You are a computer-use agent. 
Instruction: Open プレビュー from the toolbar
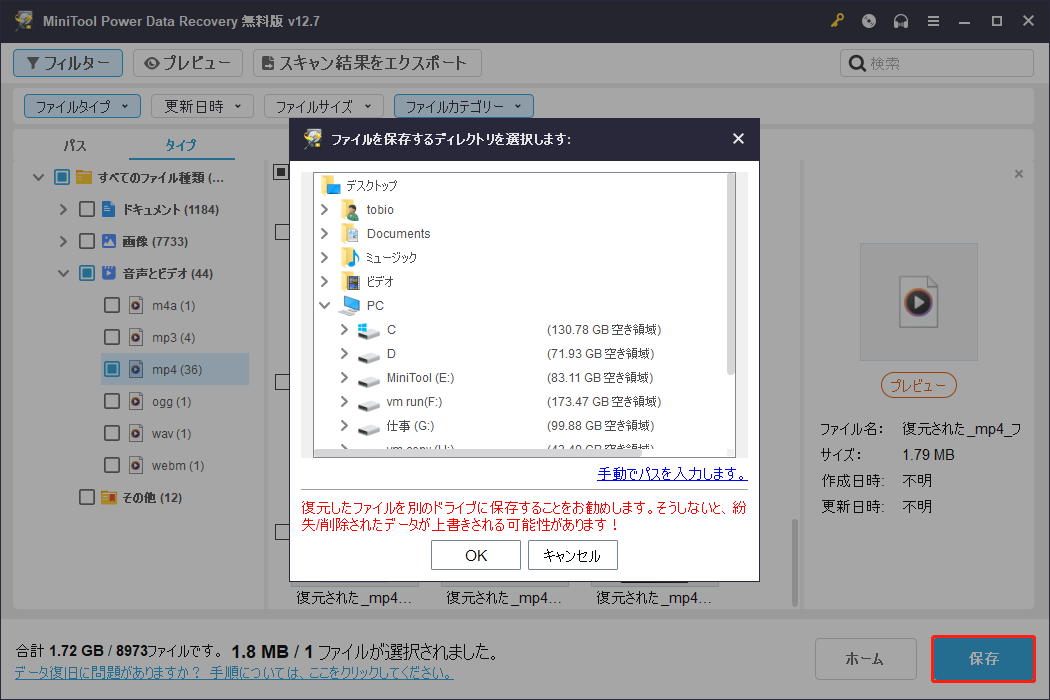(188, 62)
